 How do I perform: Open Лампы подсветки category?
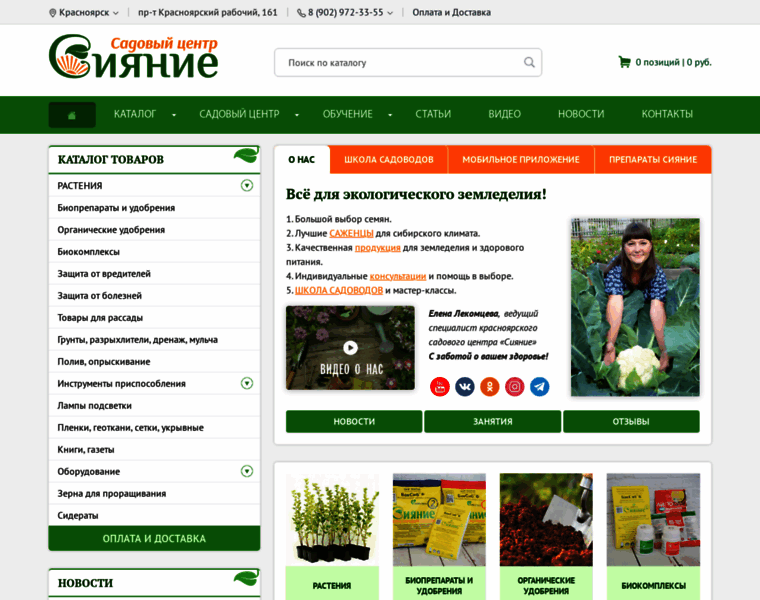(x=154, y=406)
